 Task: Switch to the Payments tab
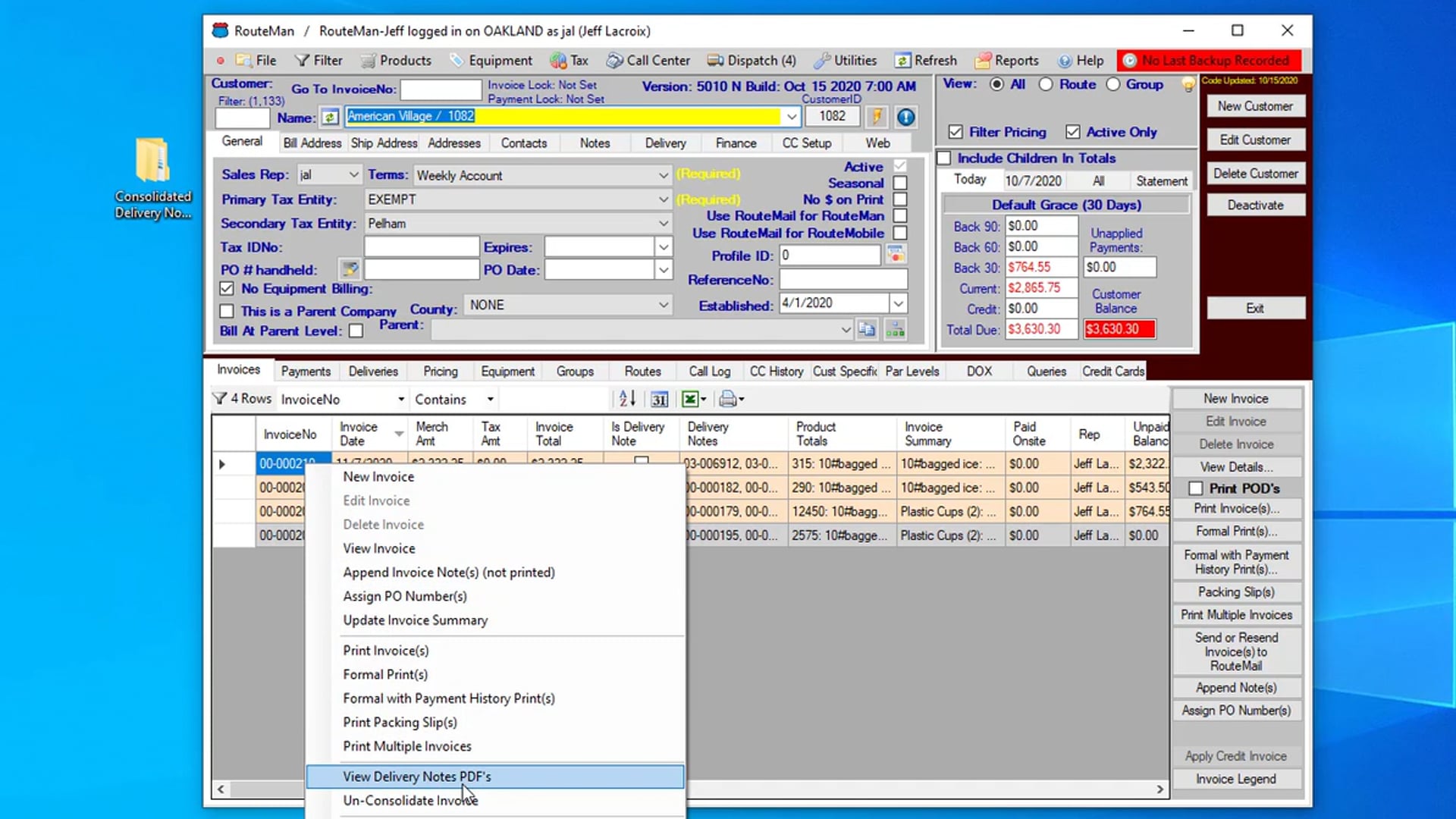pos(306,372)
